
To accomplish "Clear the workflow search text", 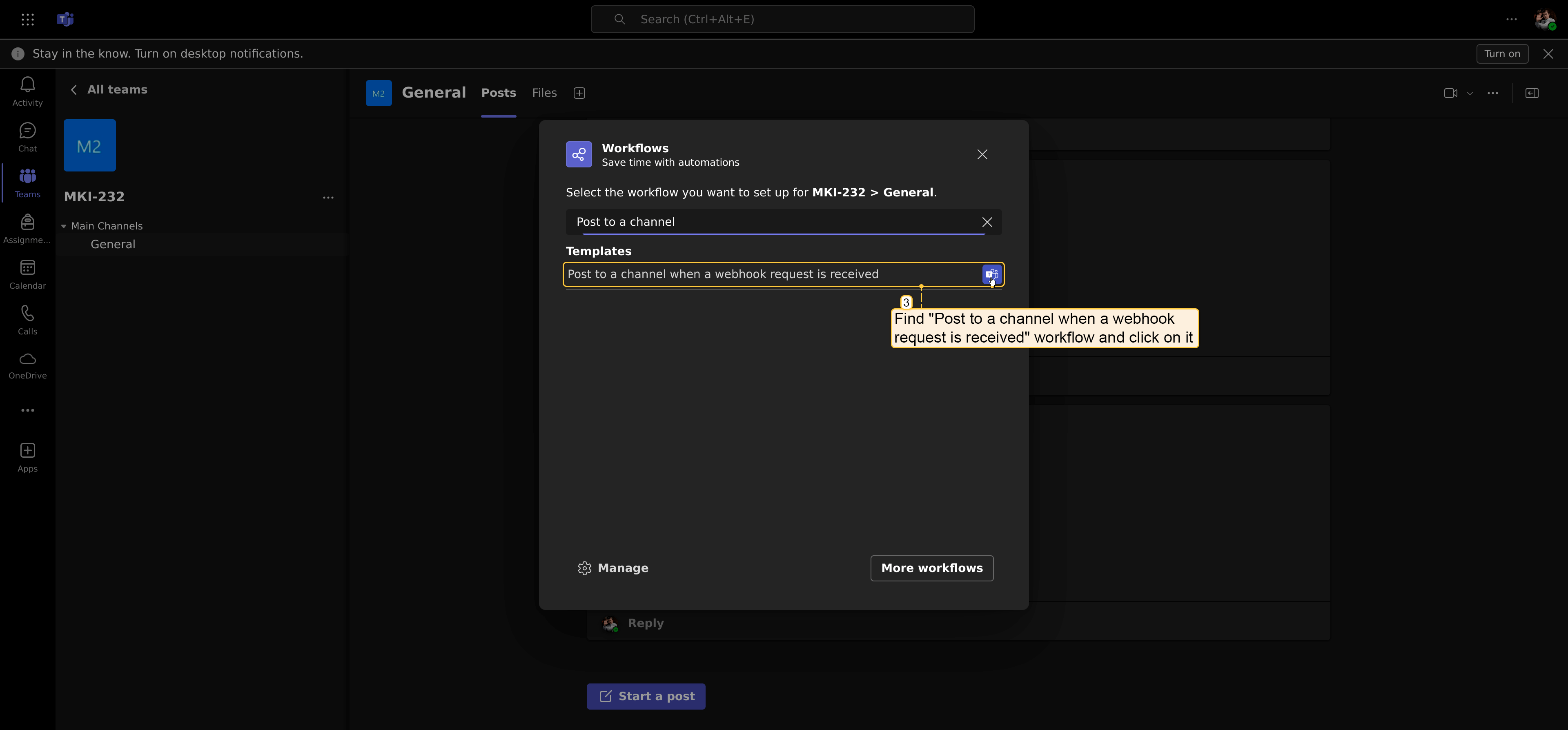I will [987, 222].
